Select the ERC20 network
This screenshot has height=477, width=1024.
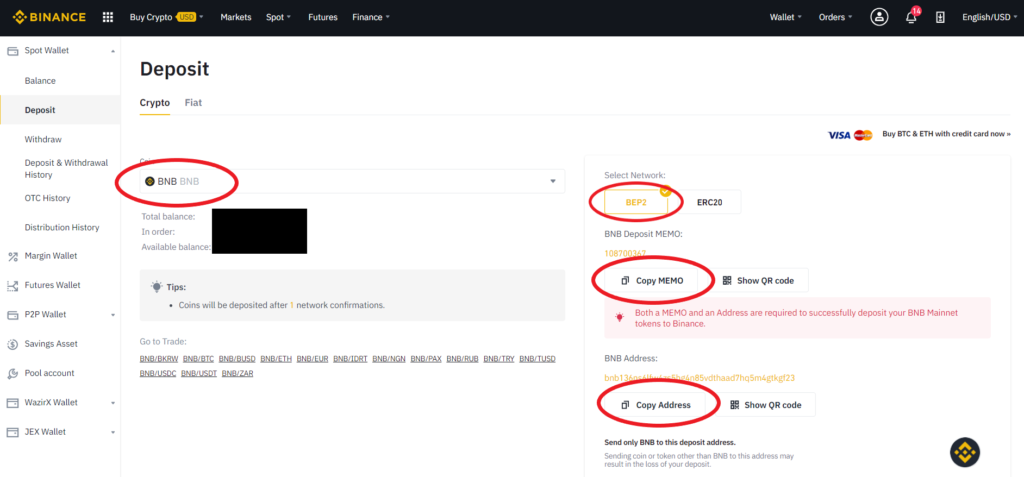(709, 203)
